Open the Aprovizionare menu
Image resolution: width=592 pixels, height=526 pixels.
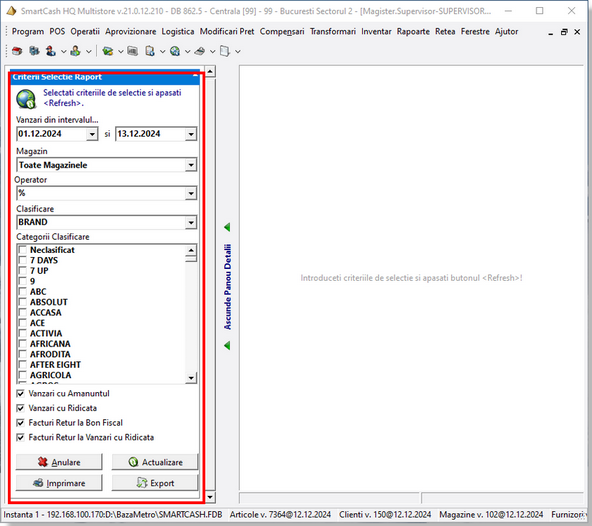point(131,31)
